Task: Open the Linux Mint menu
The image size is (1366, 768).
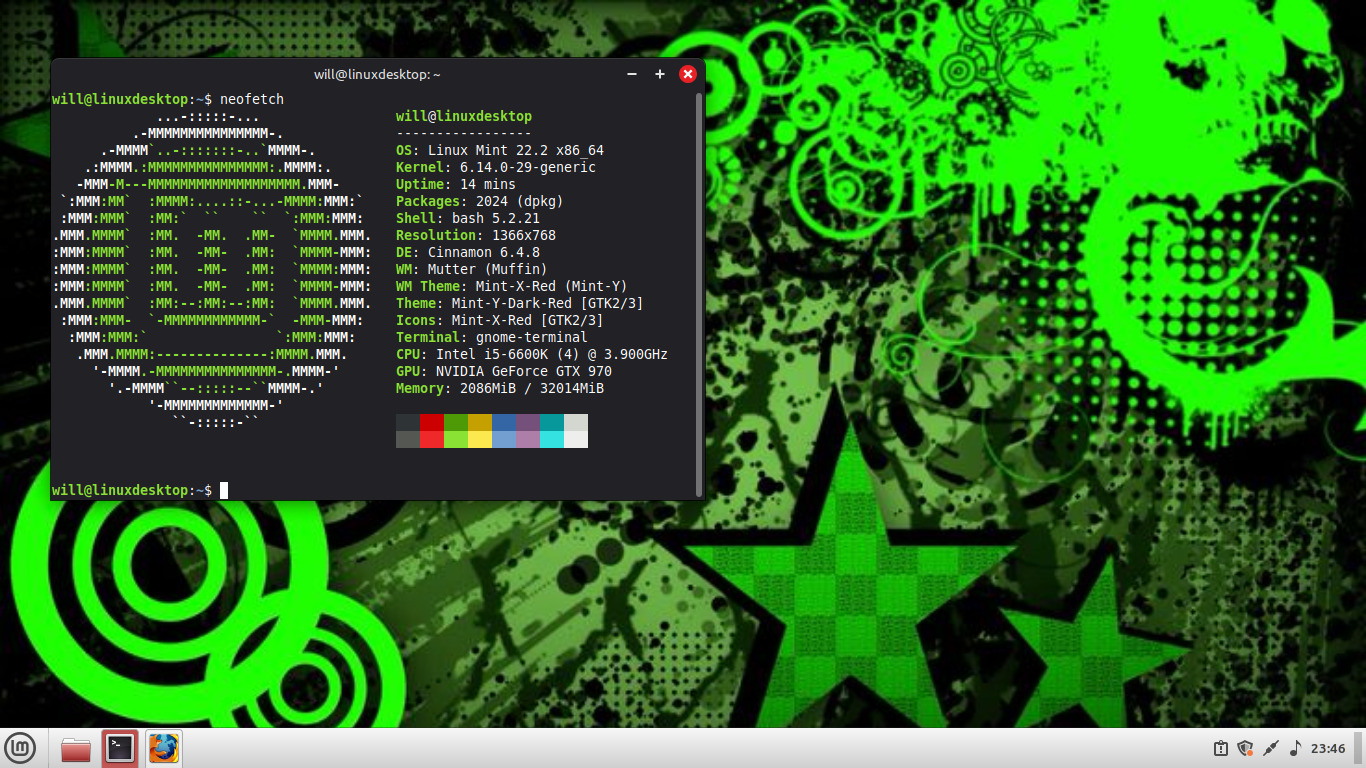Action: (x=21, y=748)
